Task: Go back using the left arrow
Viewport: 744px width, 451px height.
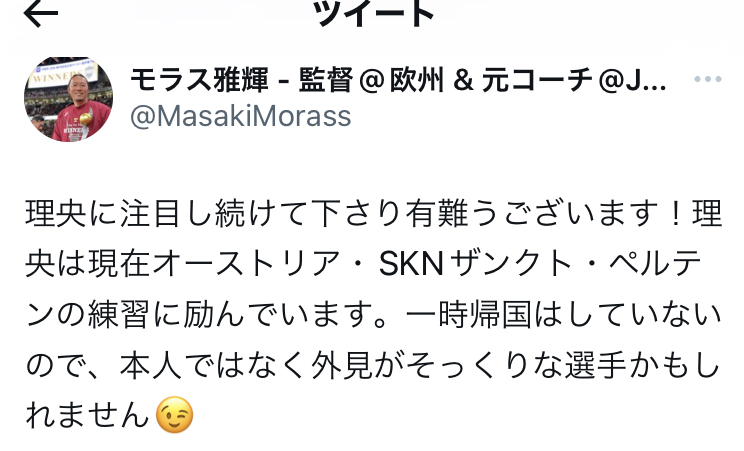Action: [x=41, y=14]
